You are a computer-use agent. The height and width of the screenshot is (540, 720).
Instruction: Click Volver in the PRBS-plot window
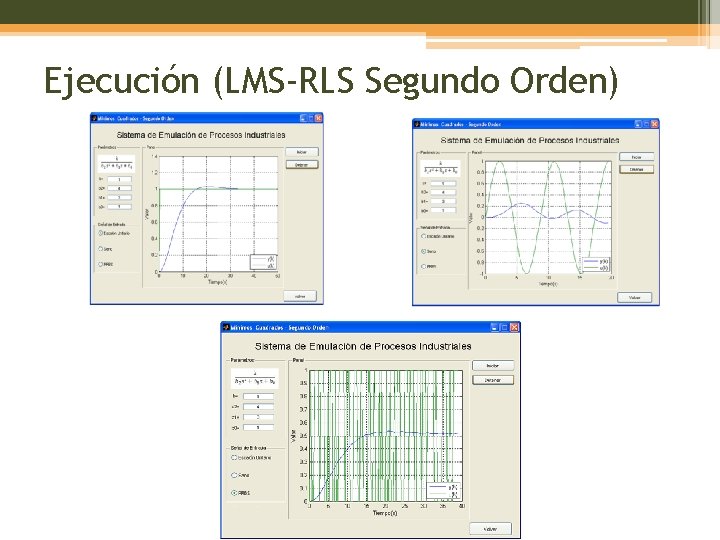click(x=490, y=529)
